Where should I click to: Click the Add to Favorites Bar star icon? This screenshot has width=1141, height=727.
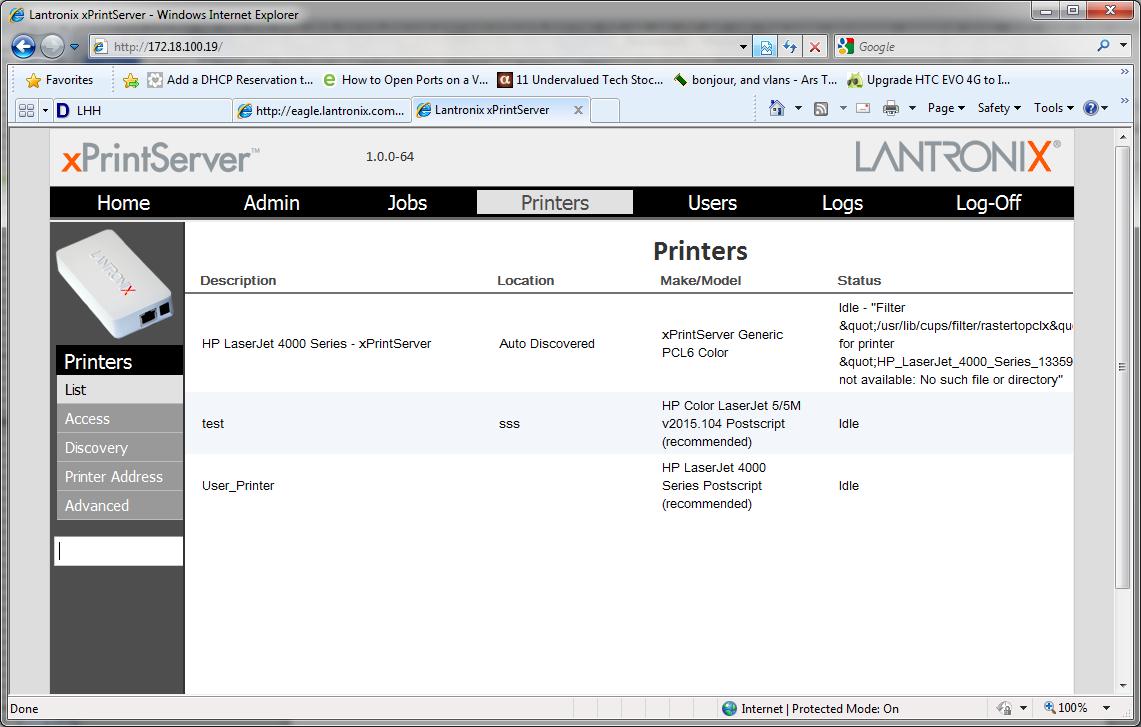click(131, 80)
